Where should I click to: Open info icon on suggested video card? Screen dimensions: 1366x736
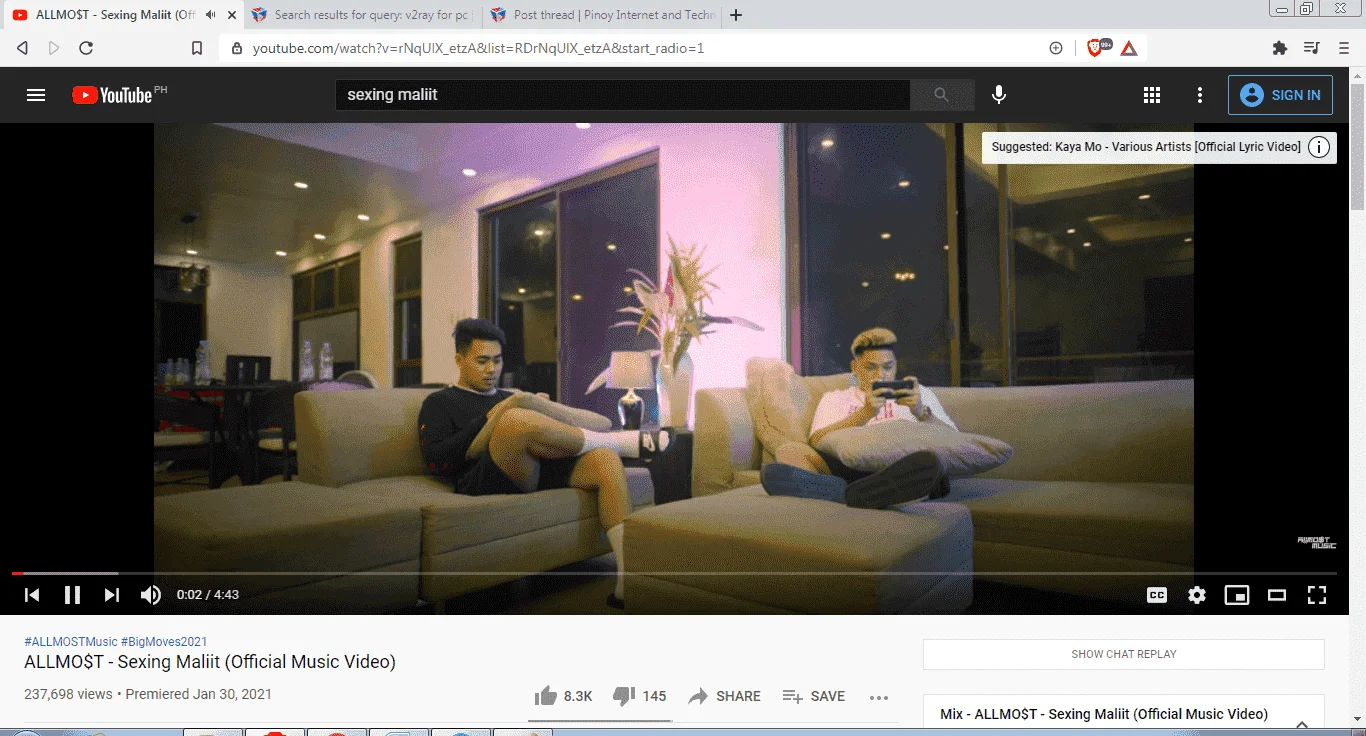tap(1319, 147)
